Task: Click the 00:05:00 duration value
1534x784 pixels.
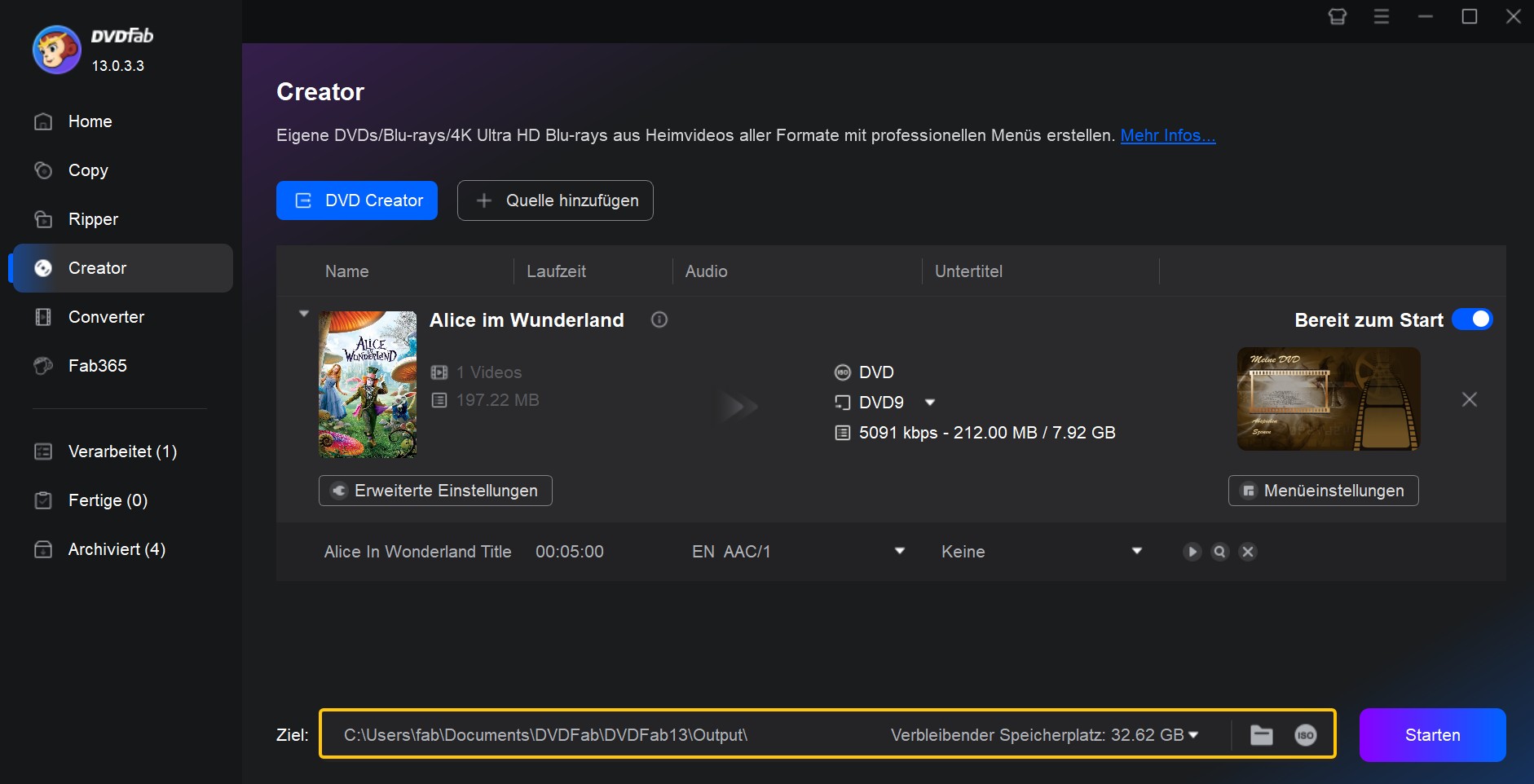Action: (x=570, y=552)
